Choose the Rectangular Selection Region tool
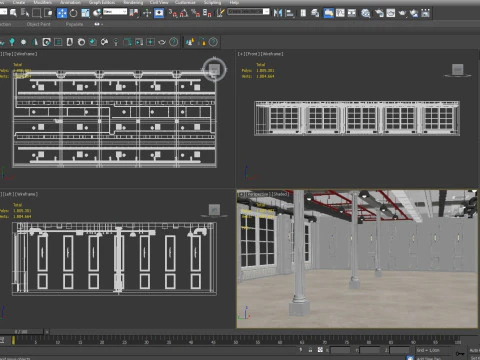Viewport: 480px width, 360px height. pyautogui.click(x=37, y=13)
